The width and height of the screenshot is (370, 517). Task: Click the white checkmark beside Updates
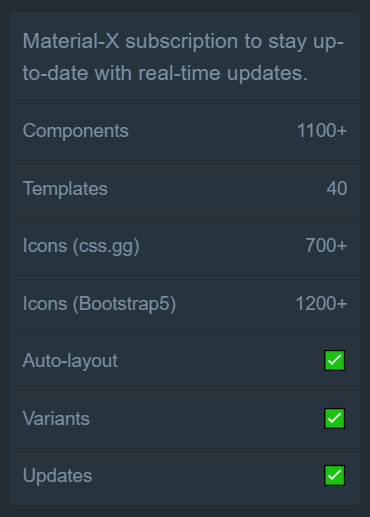click(334, 475)
